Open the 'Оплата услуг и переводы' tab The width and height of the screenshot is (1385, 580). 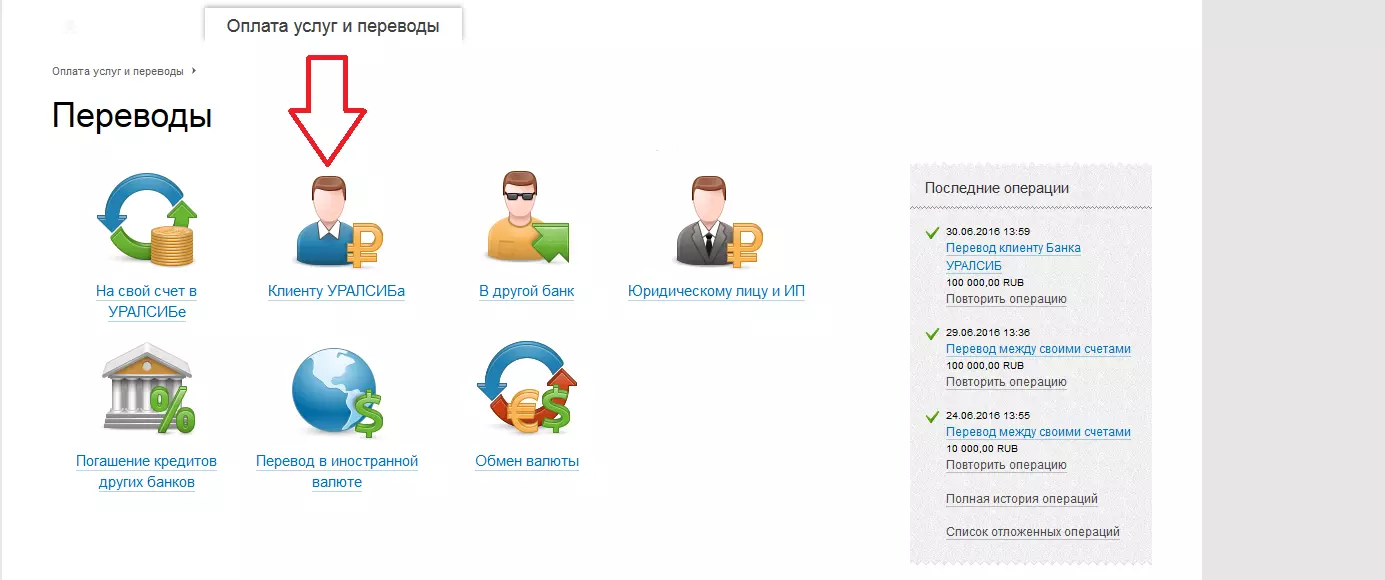[x=333, y=26]
